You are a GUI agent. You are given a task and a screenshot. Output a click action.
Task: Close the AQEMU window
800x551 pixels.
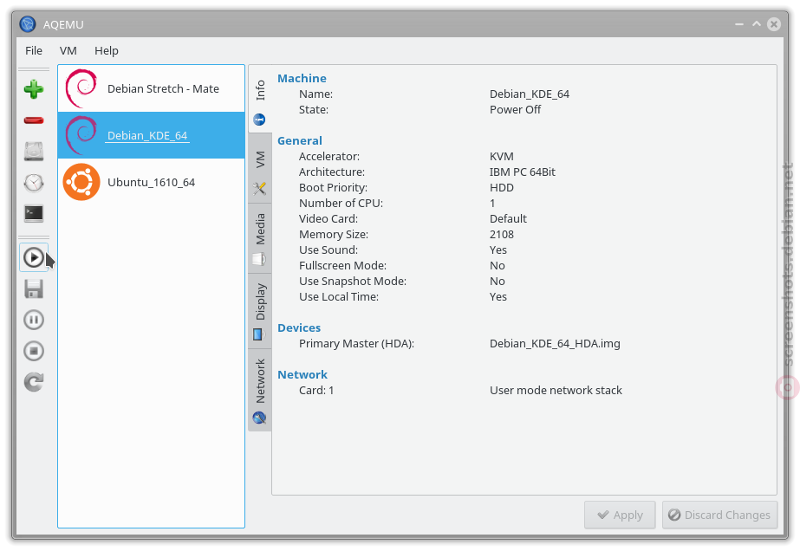[774, 24]
